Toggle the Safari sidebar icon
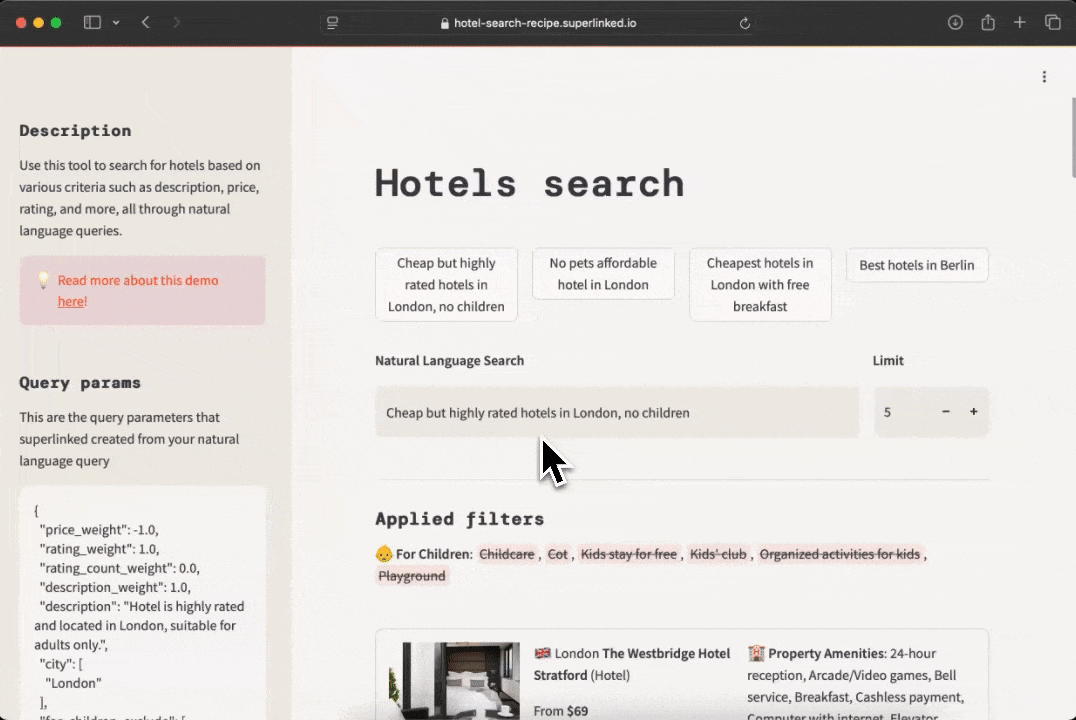Image resolution: width=1076 pixels, height=720 pixels. click(x=92, y=23)
